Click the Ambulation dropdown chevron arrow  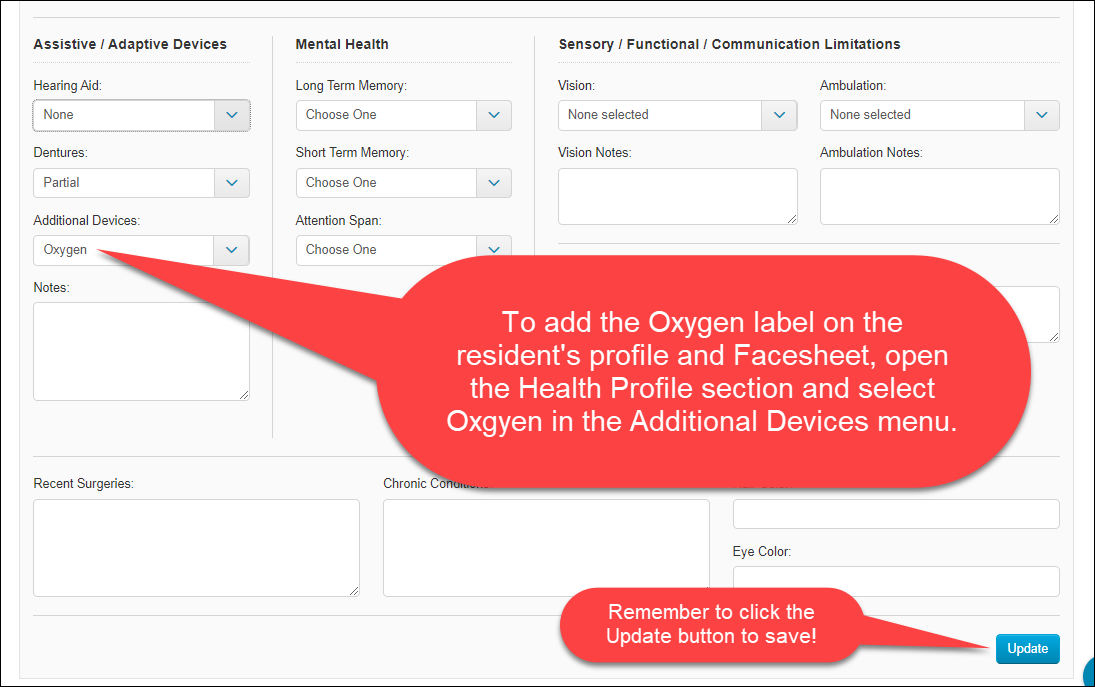[x=1042, y=115]
